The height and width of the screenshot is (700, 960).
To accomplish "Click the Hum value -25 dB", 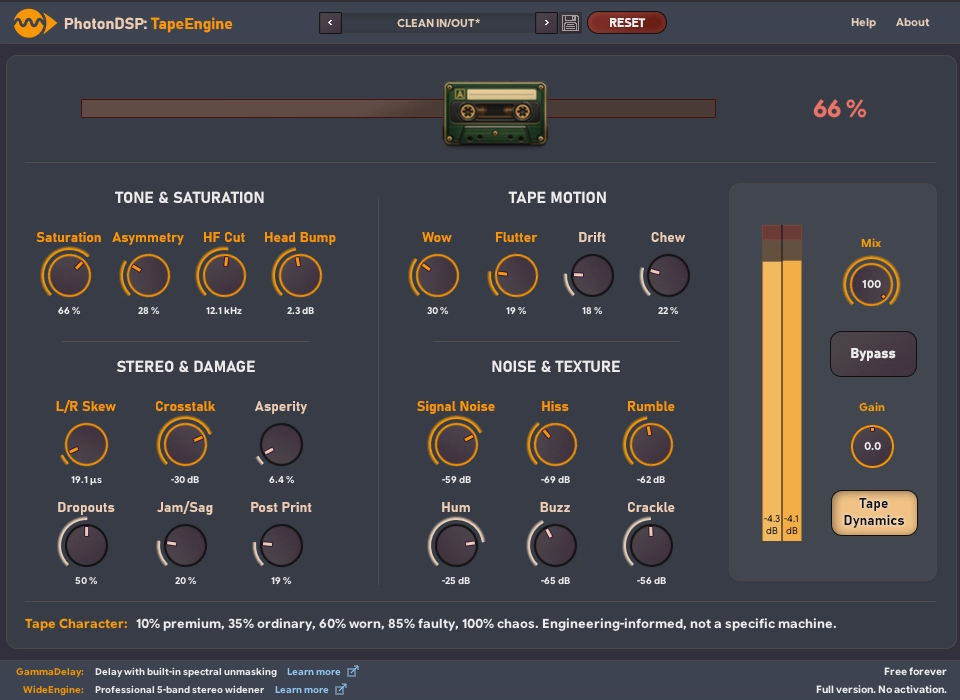I will point(456,581).
